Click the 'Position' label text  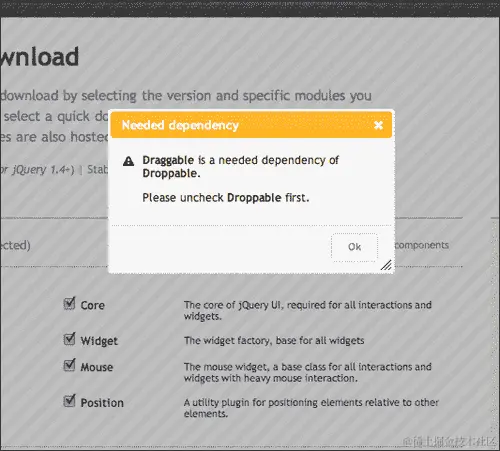[102, 403]
